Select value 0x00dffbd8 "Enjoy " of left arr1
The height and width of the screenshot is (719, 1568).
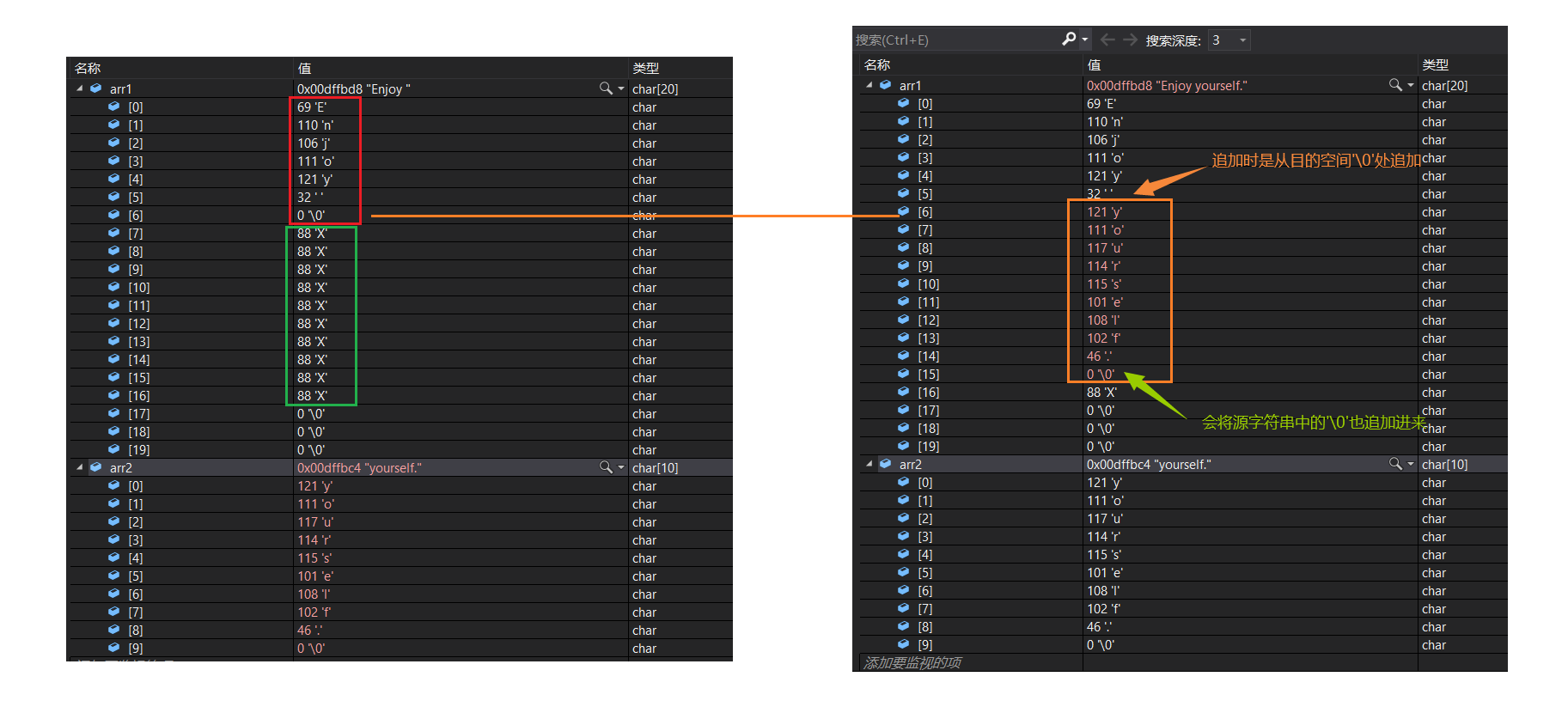[x=354, y=88]
